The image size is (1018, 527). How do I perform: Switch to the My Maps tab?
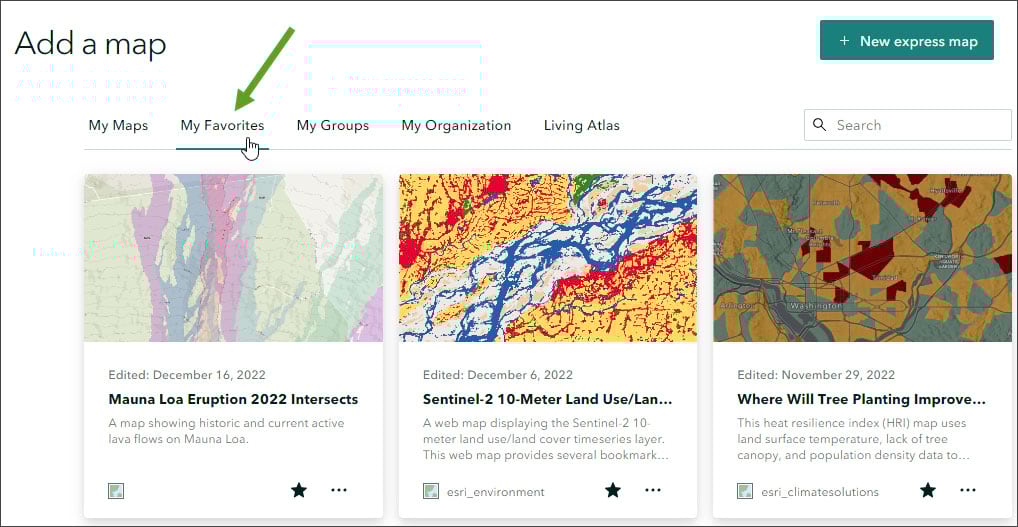(x=118, y=125)
